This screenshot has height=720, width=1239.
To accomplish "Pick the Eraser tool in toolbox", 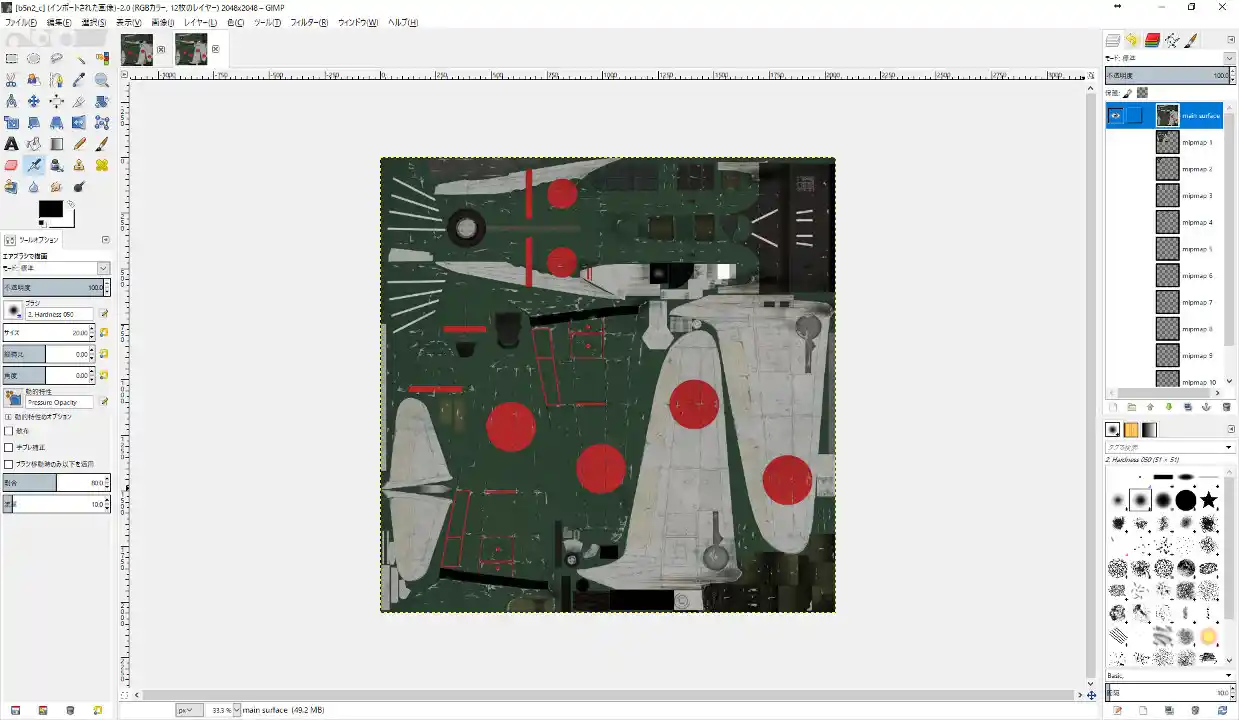I will pos(11,165).
